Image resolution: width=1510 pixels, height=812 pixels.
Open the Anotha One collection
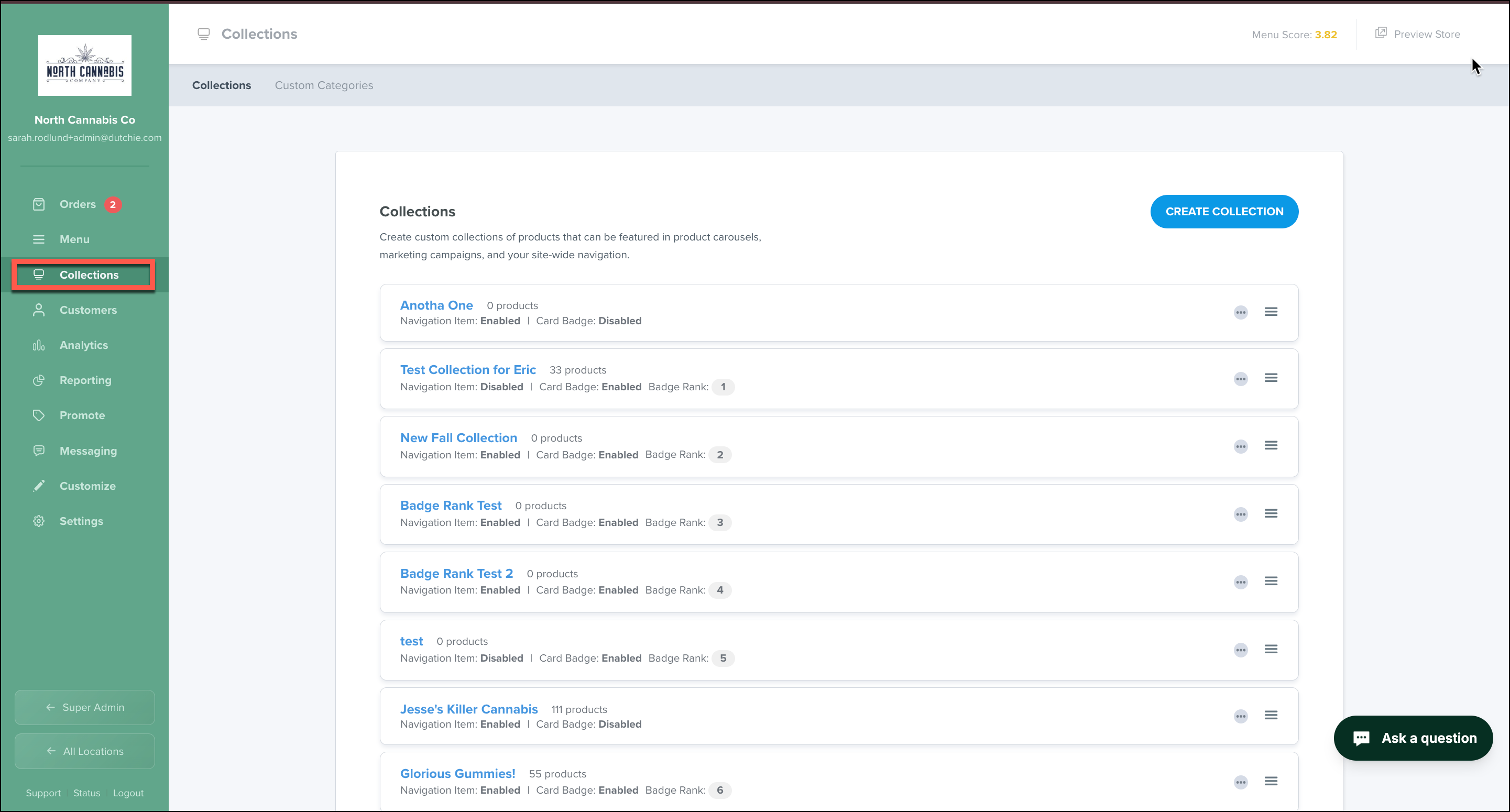coord(436,305)
